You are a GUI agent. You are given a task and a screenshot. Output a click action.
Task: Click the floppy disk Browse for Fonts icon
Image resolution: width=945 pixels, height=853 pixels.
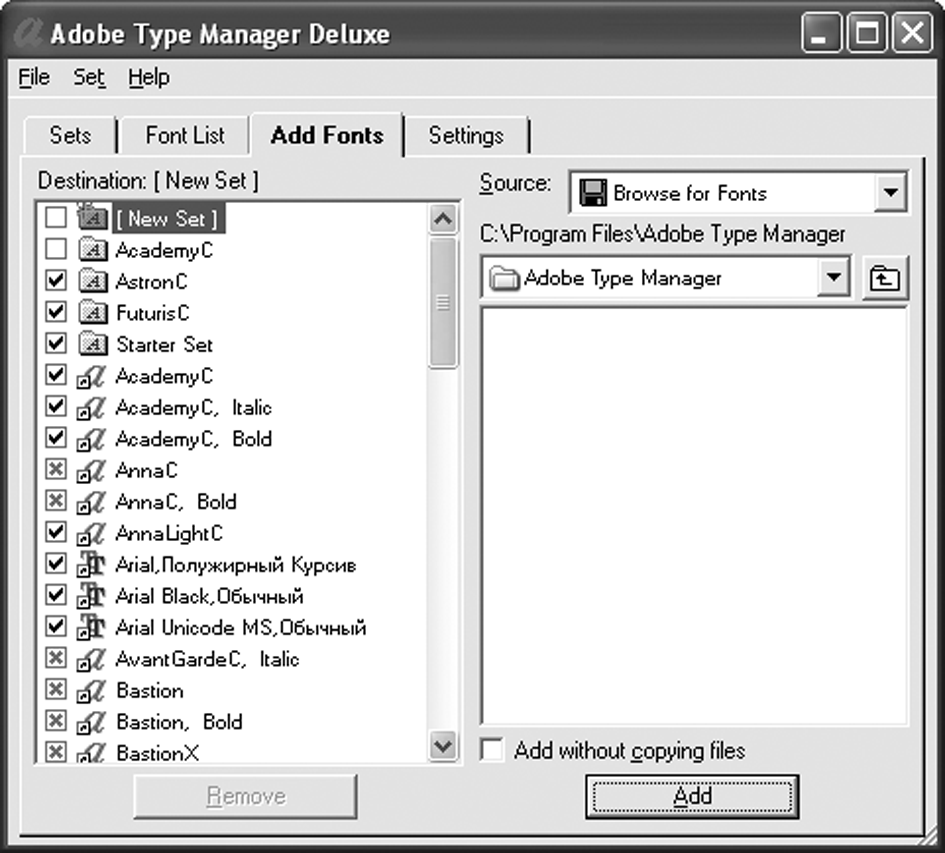click(592, 193)
